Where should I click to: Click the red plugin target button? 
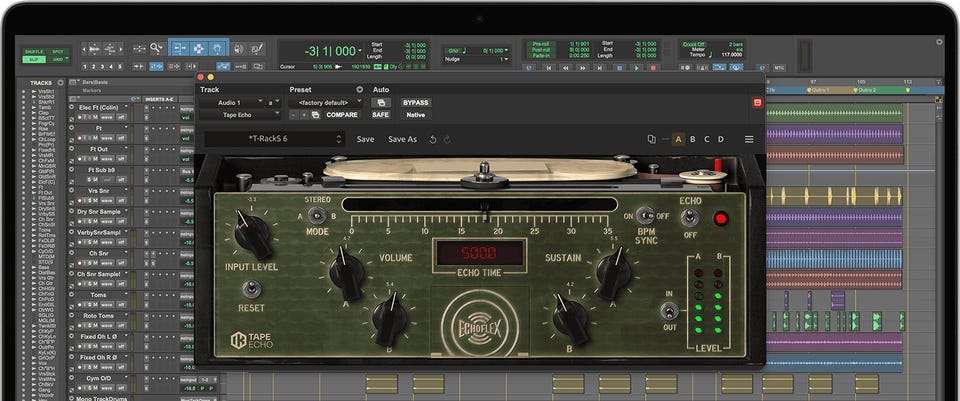(757, 102)
